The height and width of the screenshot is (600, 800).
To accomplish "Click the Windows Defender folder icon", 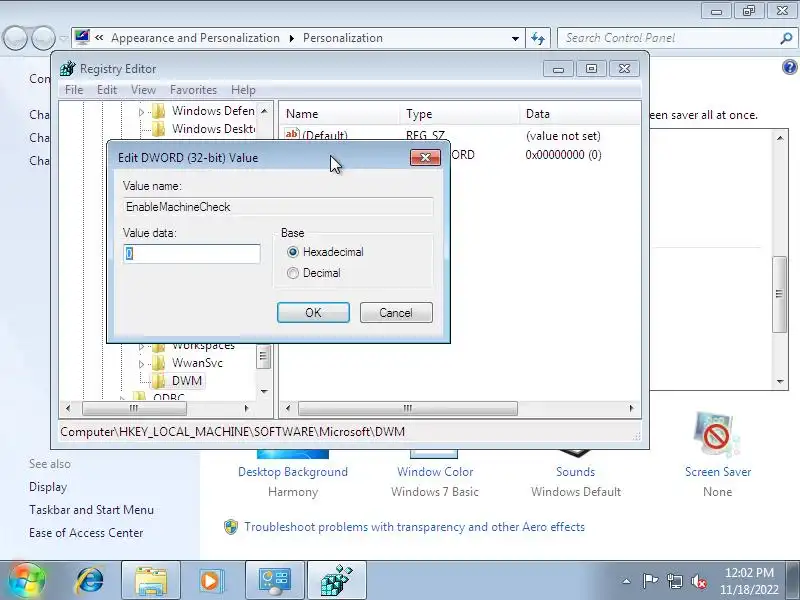I will [159, 111].
